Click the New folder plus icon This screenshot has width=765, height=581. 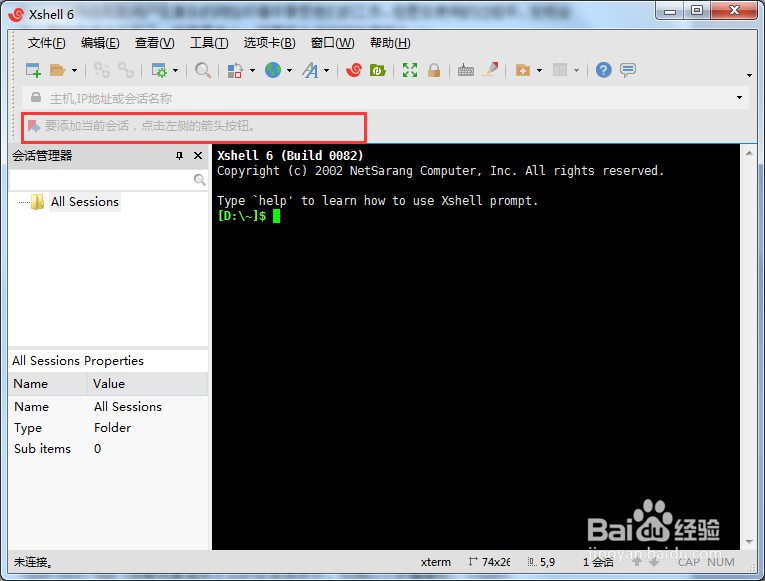(x=523, y=70)
